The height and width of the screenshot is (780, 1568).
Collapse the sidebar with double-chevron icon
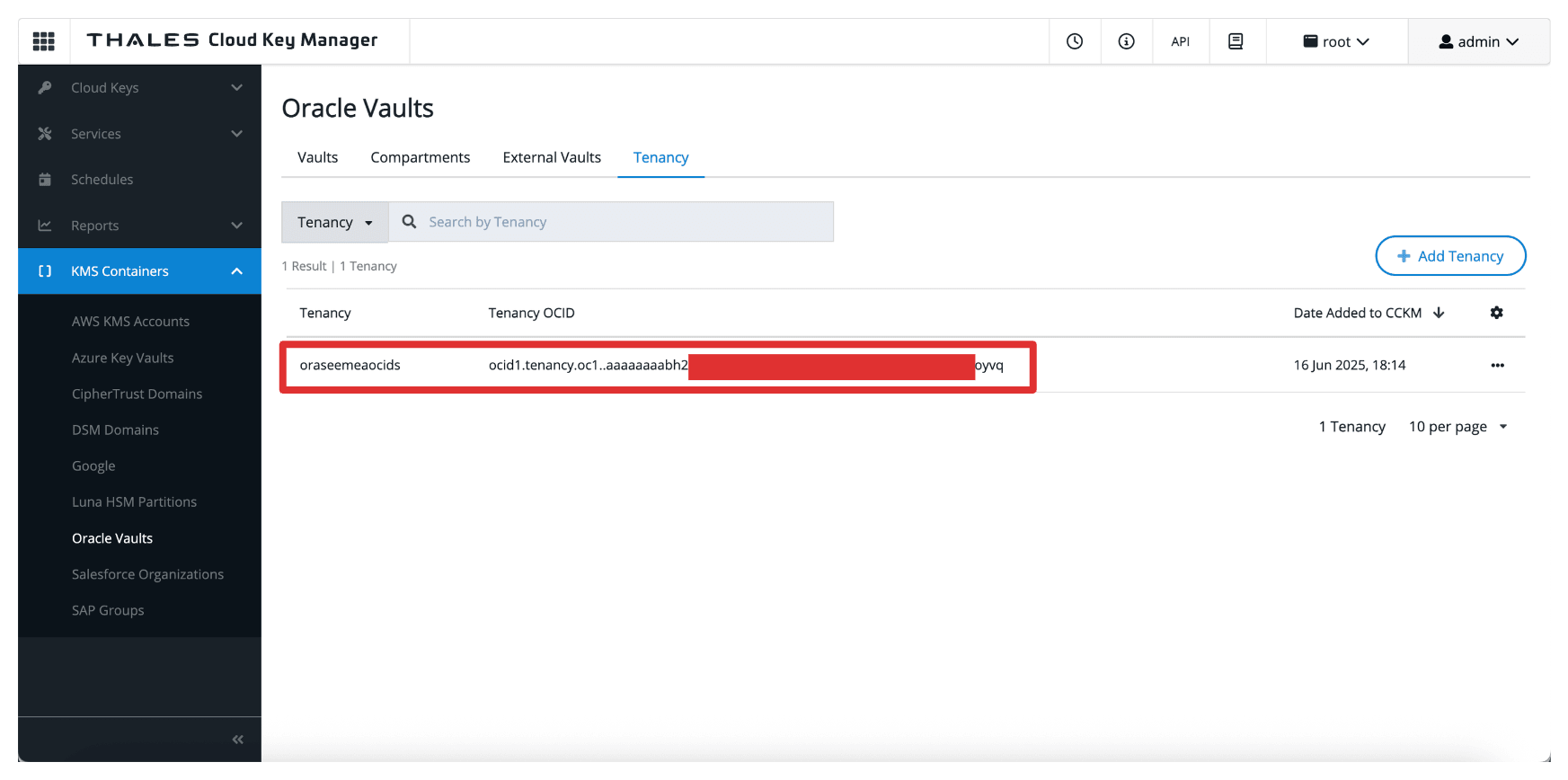tap(238, 740)
